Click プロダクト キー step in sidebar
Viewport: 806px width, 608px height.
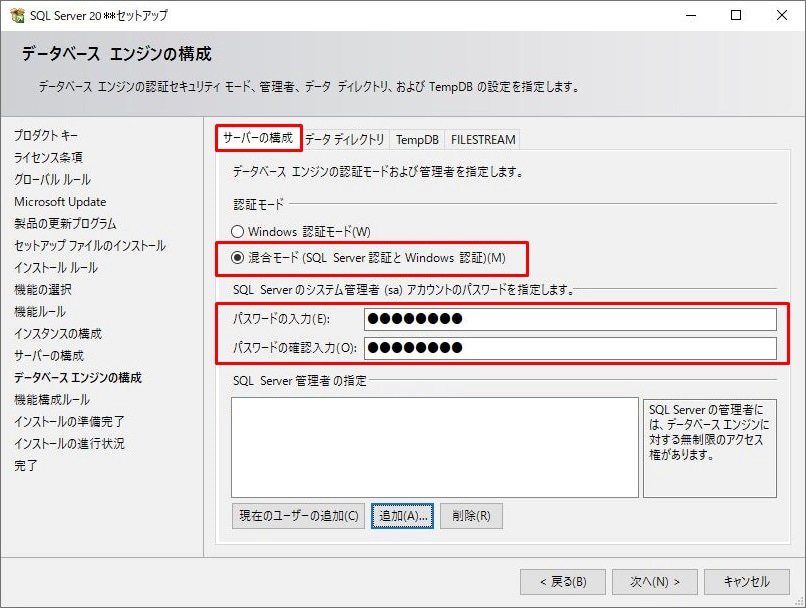click(x=46, y=136)
